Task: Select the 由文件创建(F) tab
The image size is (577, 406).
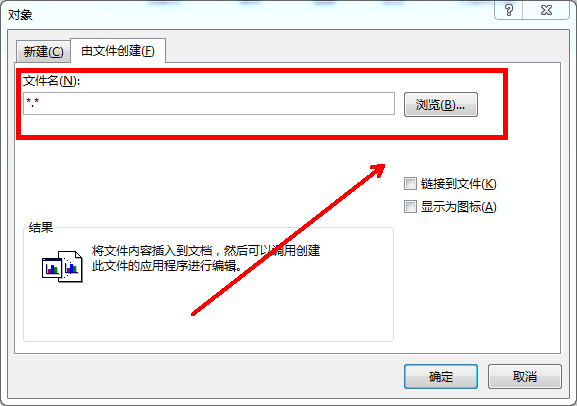Action: tap(118, 50)
